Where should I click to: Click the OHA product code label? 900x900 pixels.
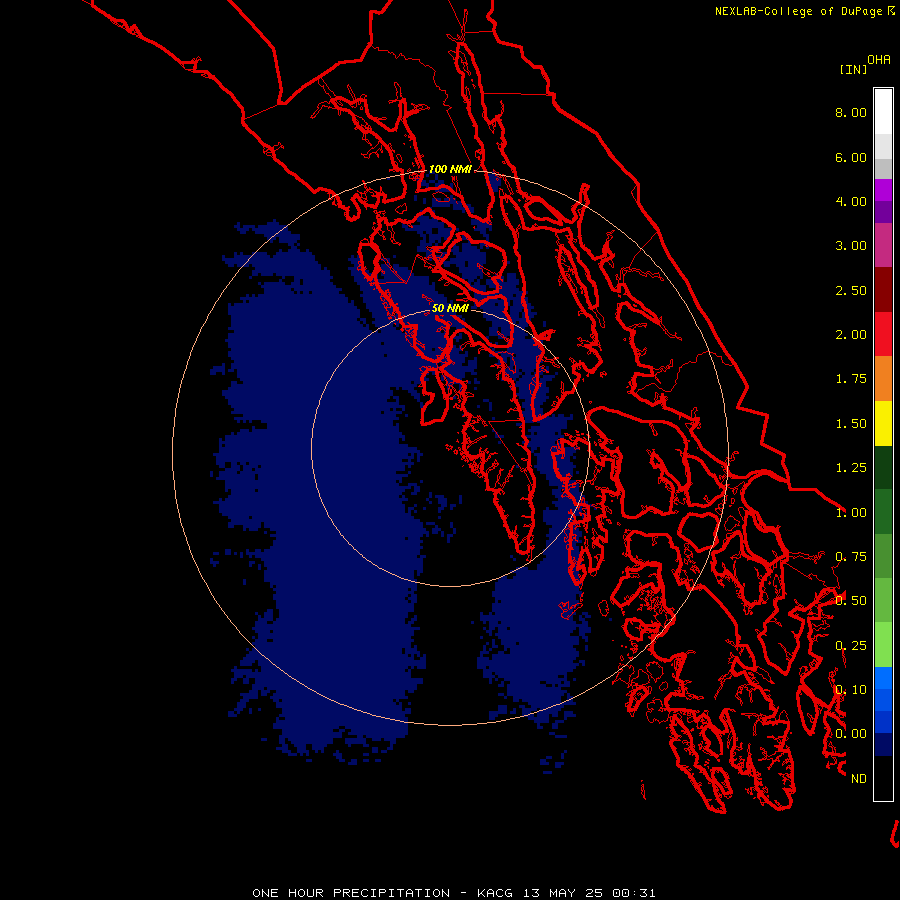(x=879, y=60)
